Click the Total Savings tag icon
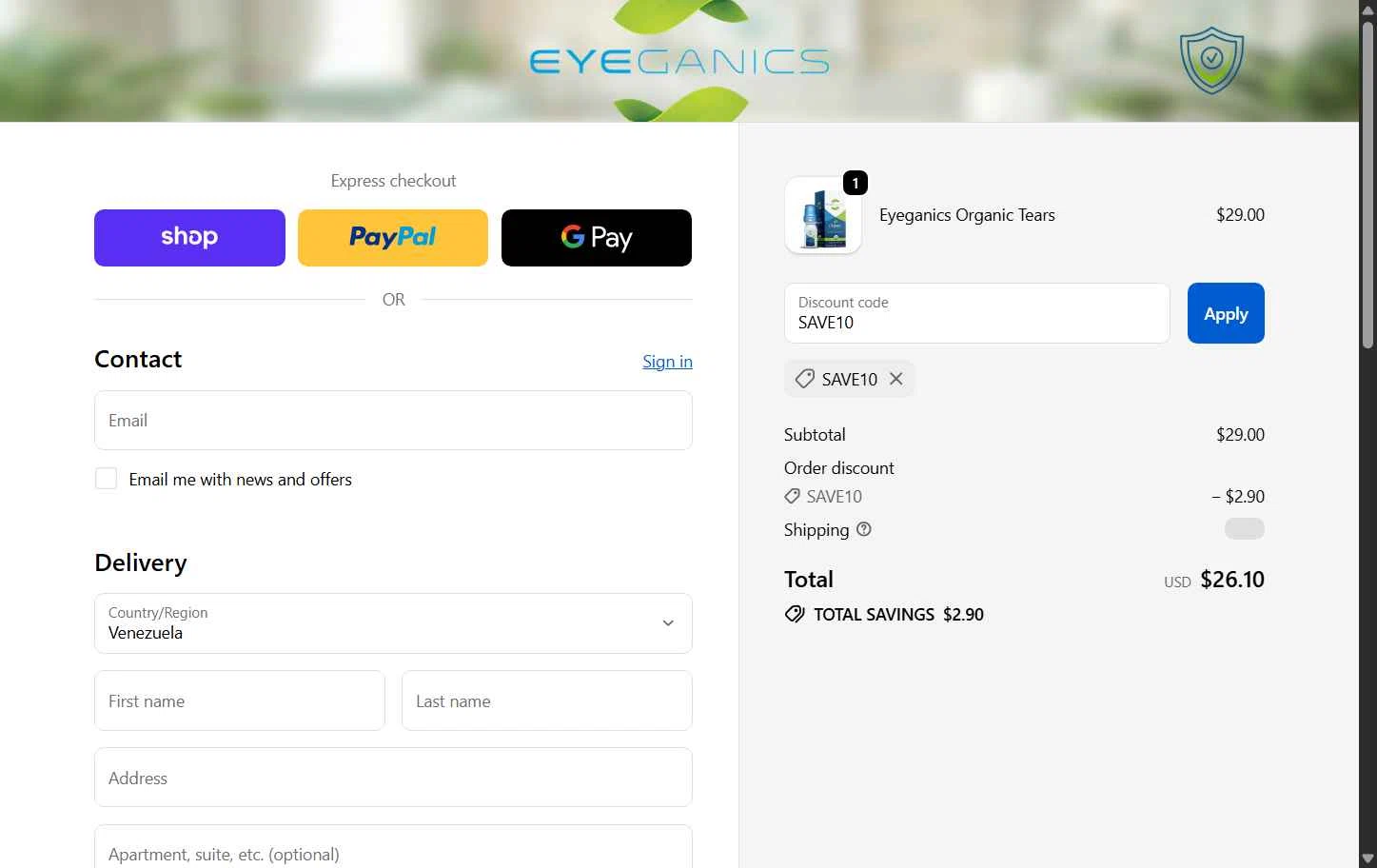 tap(795, 614)
